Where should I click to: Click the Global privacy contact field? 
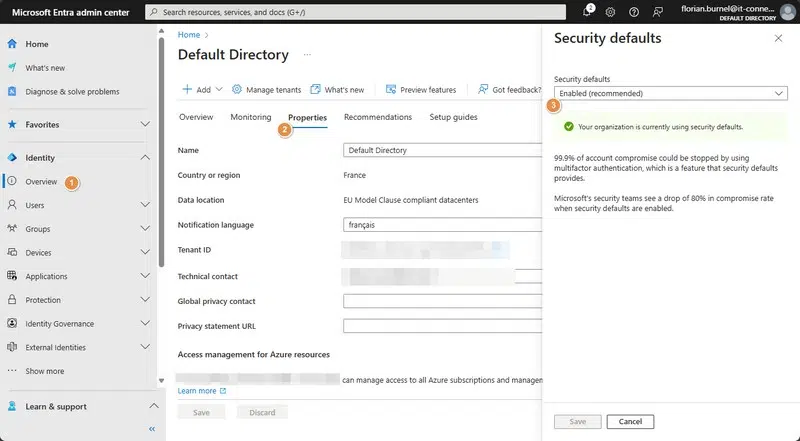click(440, 301)
